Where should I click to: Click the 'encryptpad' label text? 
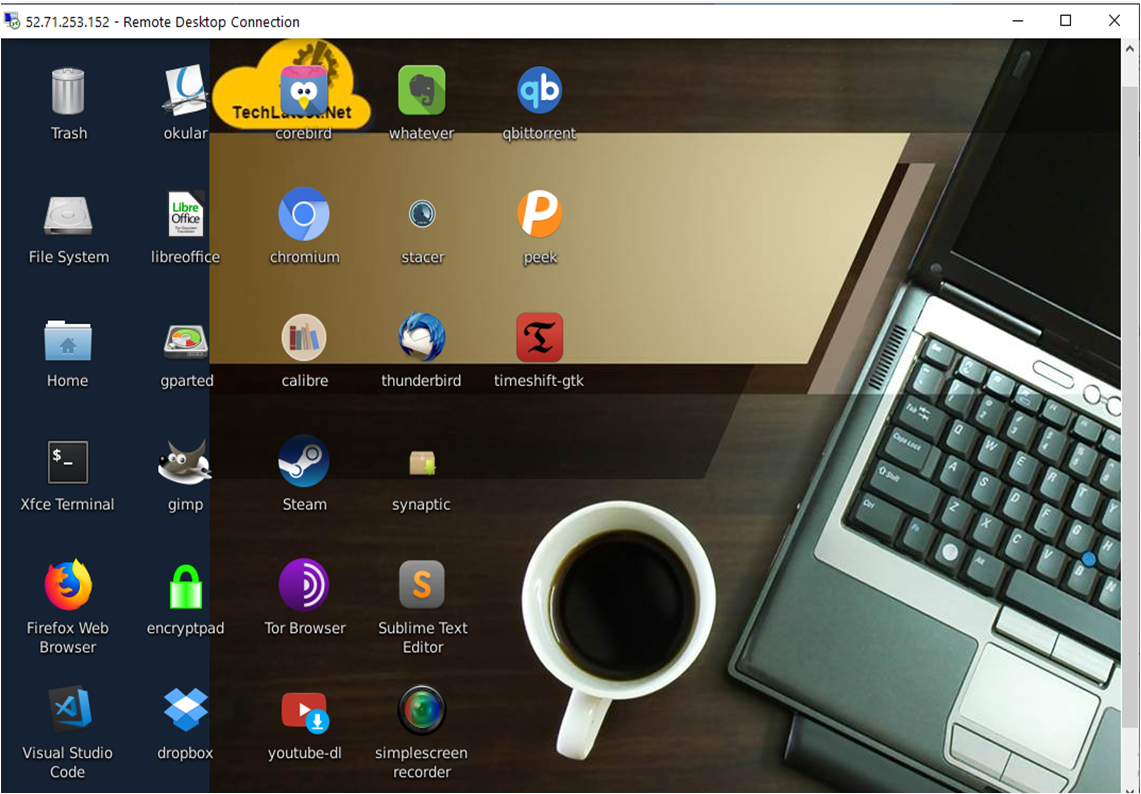(x=186, y=628)
